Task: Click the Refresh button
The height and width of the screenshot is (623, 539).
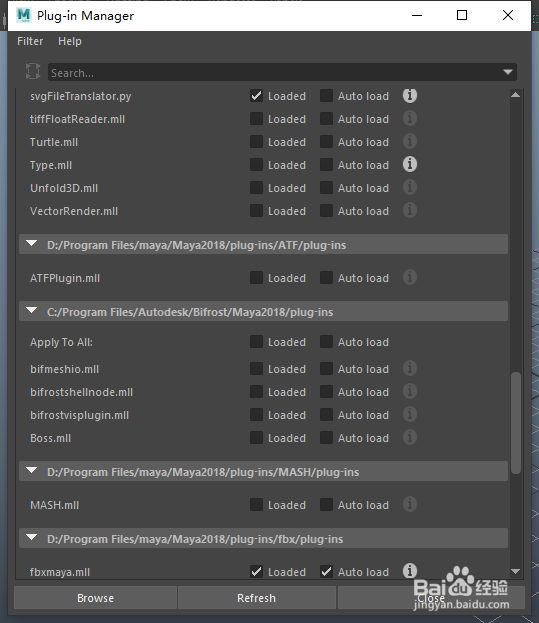Action: click(257, 598)
